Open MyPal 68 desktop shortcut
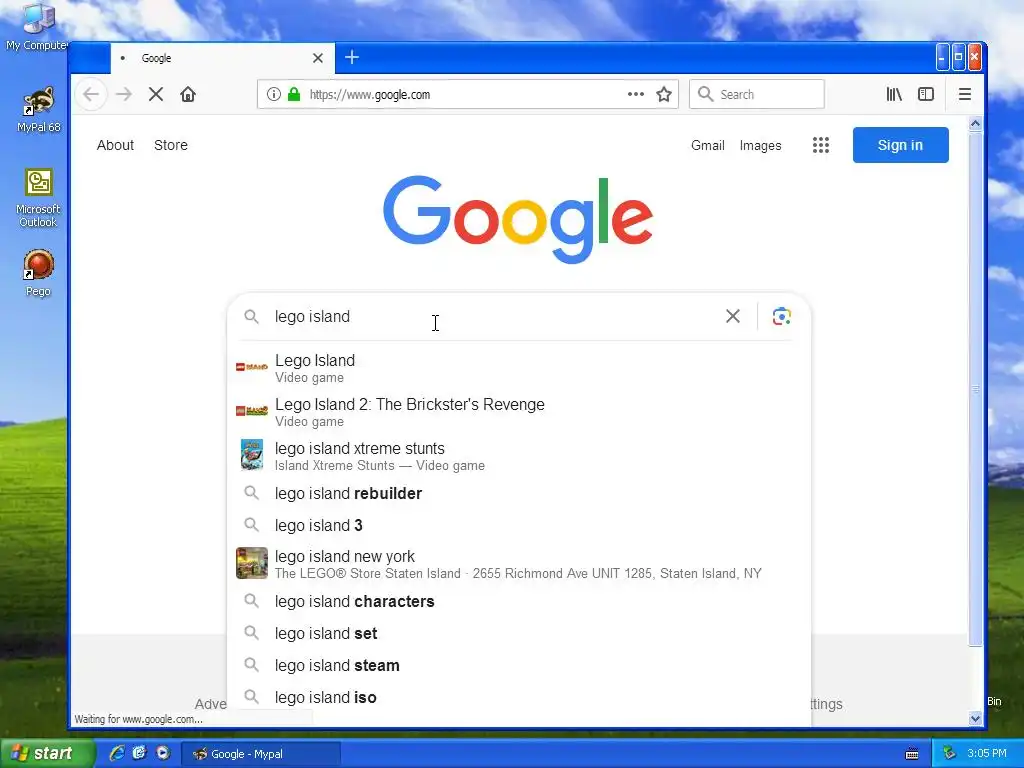This screenshot has height=768, width=1024. pos(39,110)
